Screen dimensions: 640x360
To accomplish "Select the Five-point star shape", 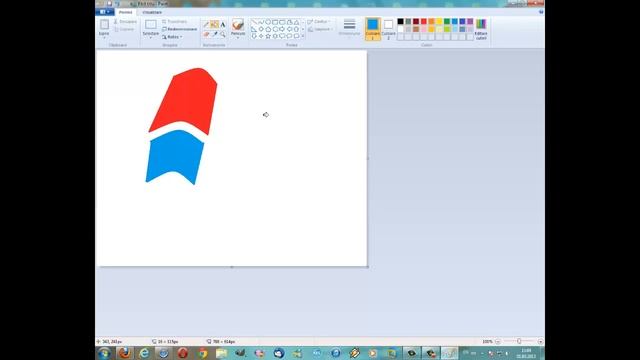I will (x=268, y=36).
